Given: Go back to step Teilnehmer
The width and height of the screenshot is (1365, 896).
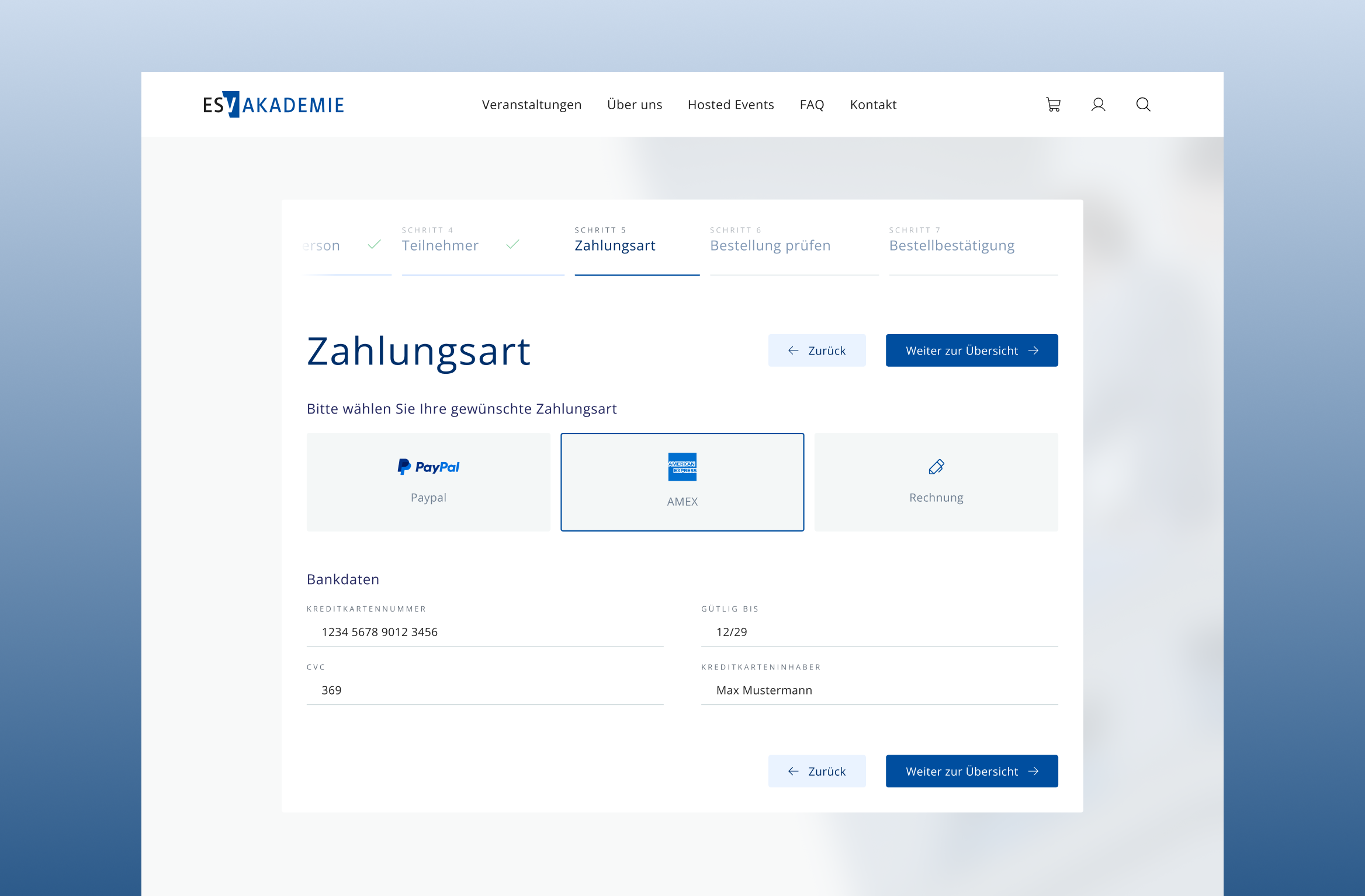Looking at the screenshot, I should [x=440, y=245].
